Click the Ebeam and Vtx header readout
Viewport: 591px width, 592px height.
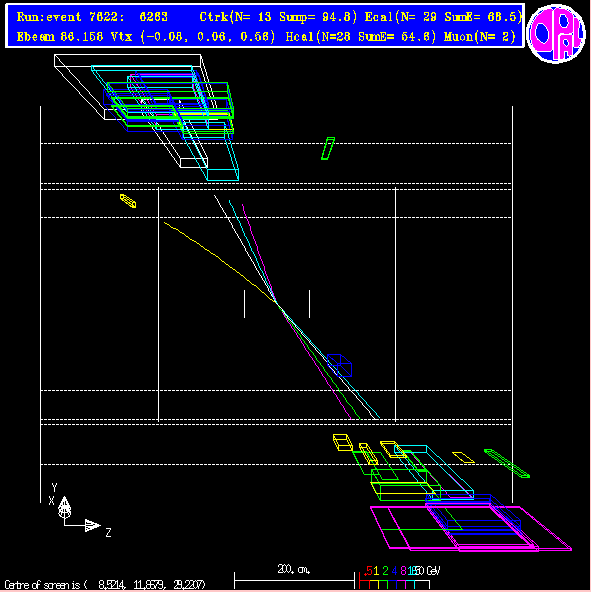coord(146,37)
